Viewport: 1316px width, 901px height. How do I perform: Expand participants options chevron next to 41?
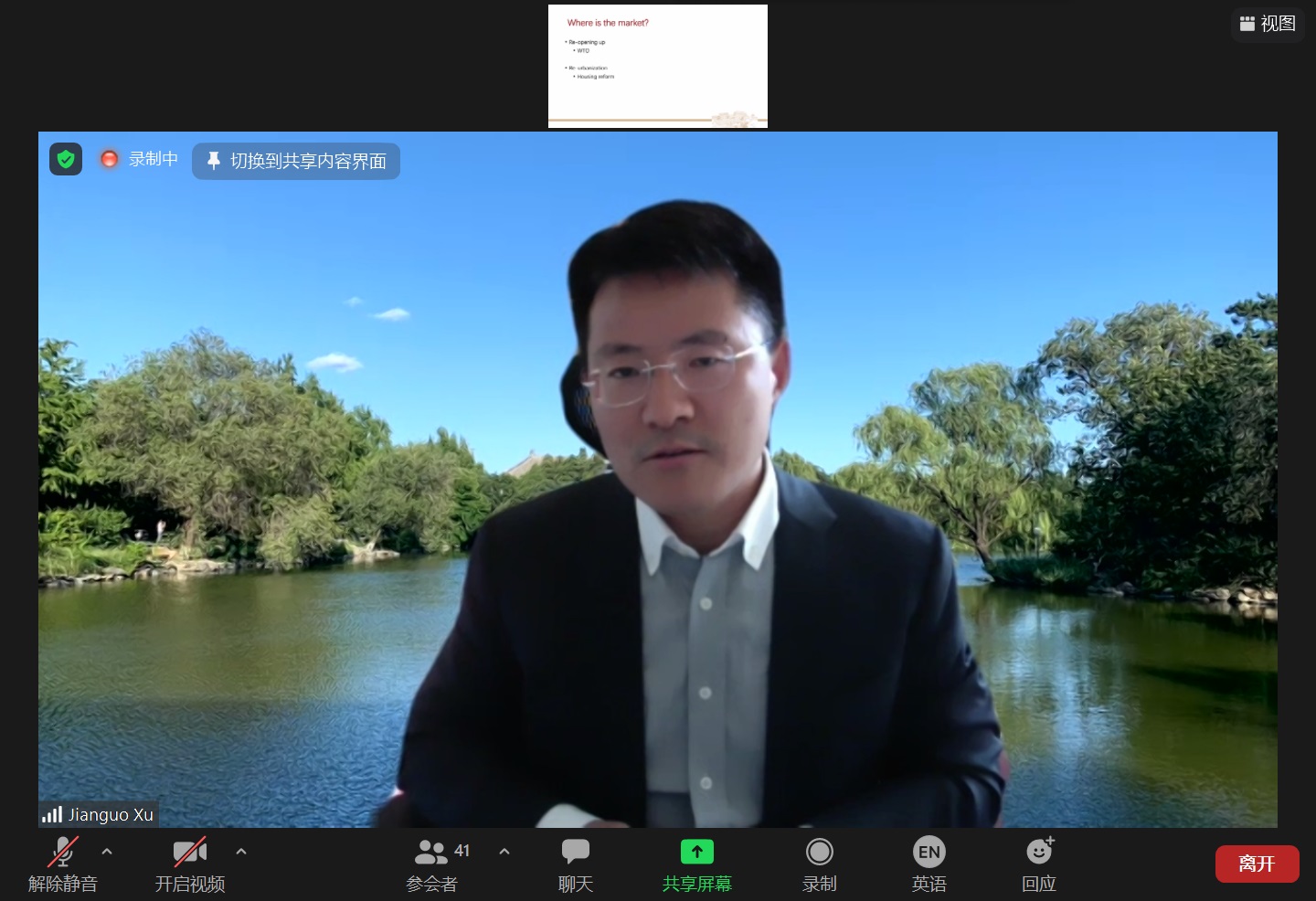tap(504, 852)
